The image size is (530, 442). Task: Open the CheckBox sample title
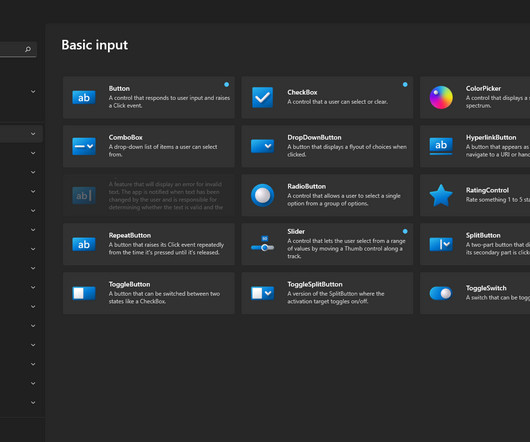pos(302,92)
